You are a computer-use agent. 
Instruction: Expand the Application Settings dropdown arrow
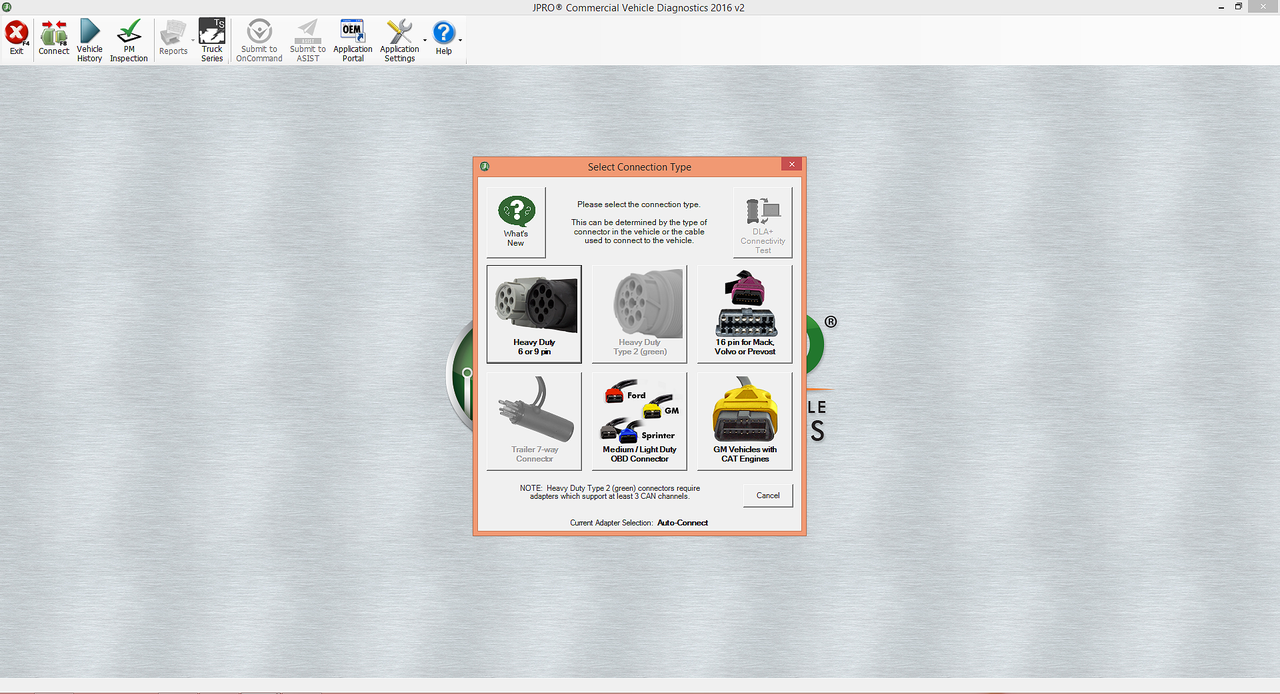(x=425, y=41)
